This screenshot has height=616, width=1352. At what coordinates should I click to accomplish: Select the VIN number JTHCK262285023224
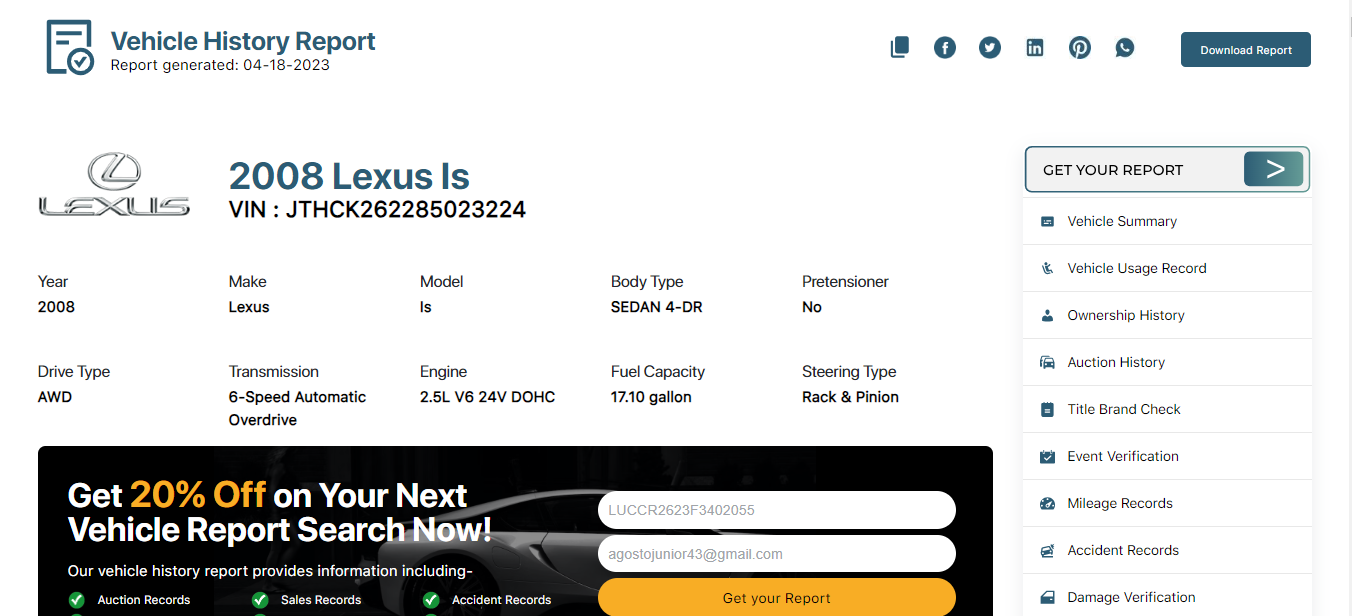[x=406, y=209]
